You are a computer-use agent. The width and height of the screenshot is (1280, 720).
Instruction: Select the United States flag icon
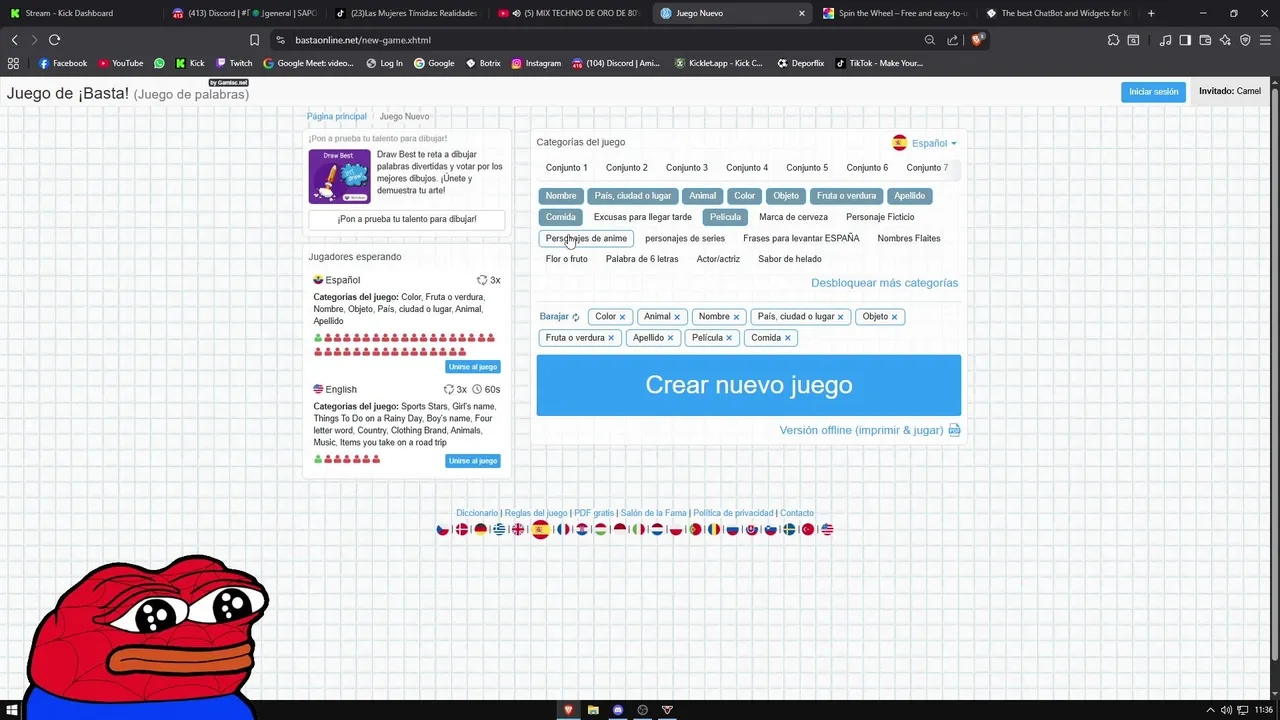[827, 530]
